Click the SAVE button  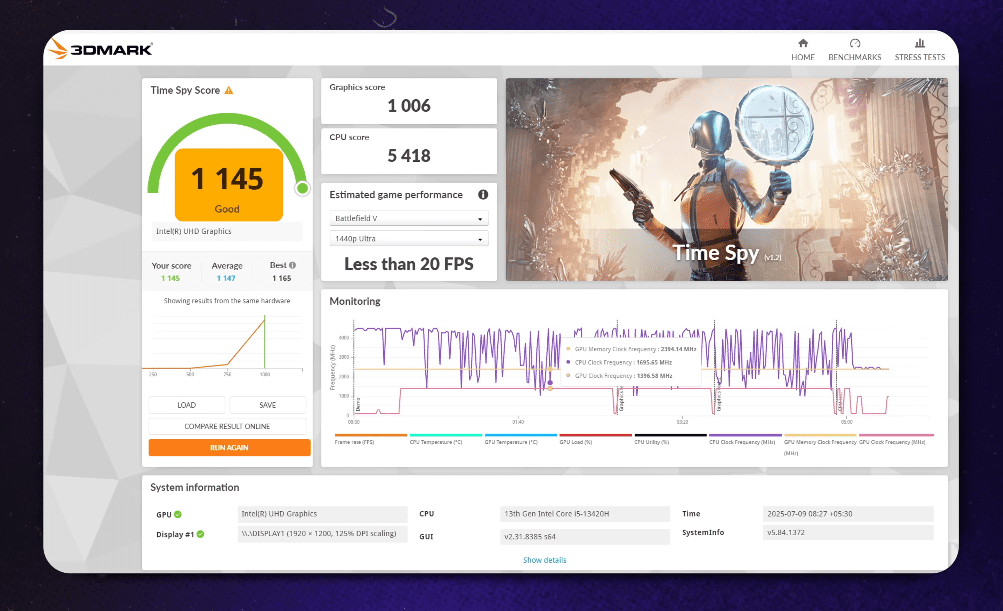[x=268, y=405]
